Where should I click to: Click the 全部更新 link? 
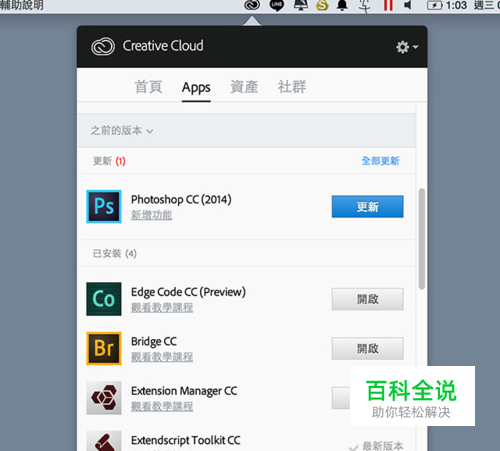click(380, 161)
